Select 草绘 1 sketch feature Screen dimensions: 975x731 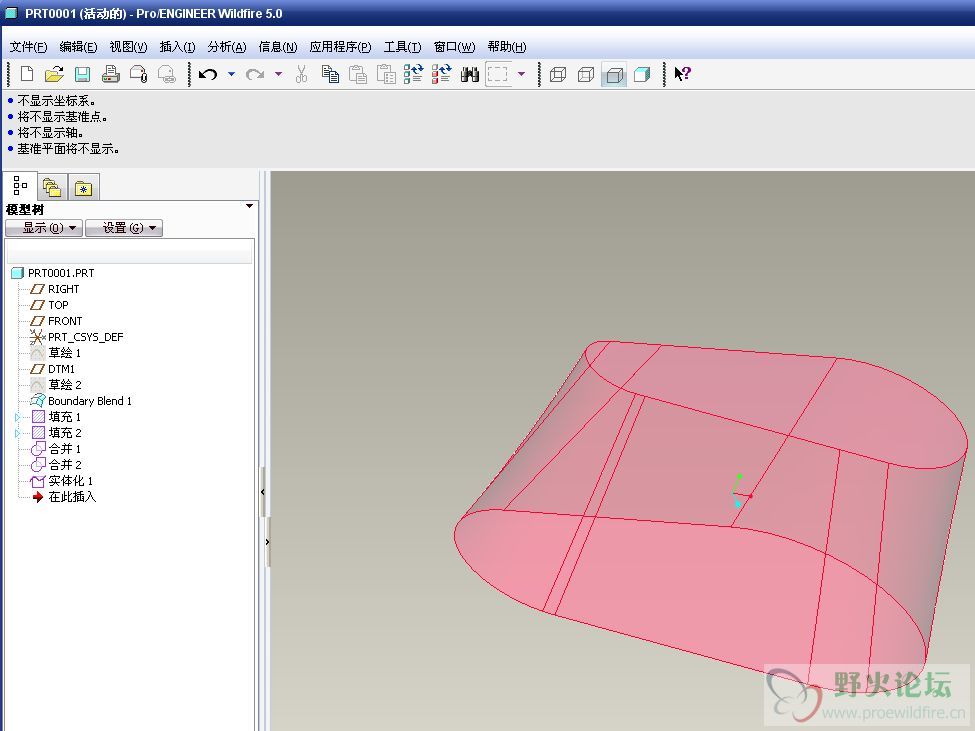tap(64, 353)
